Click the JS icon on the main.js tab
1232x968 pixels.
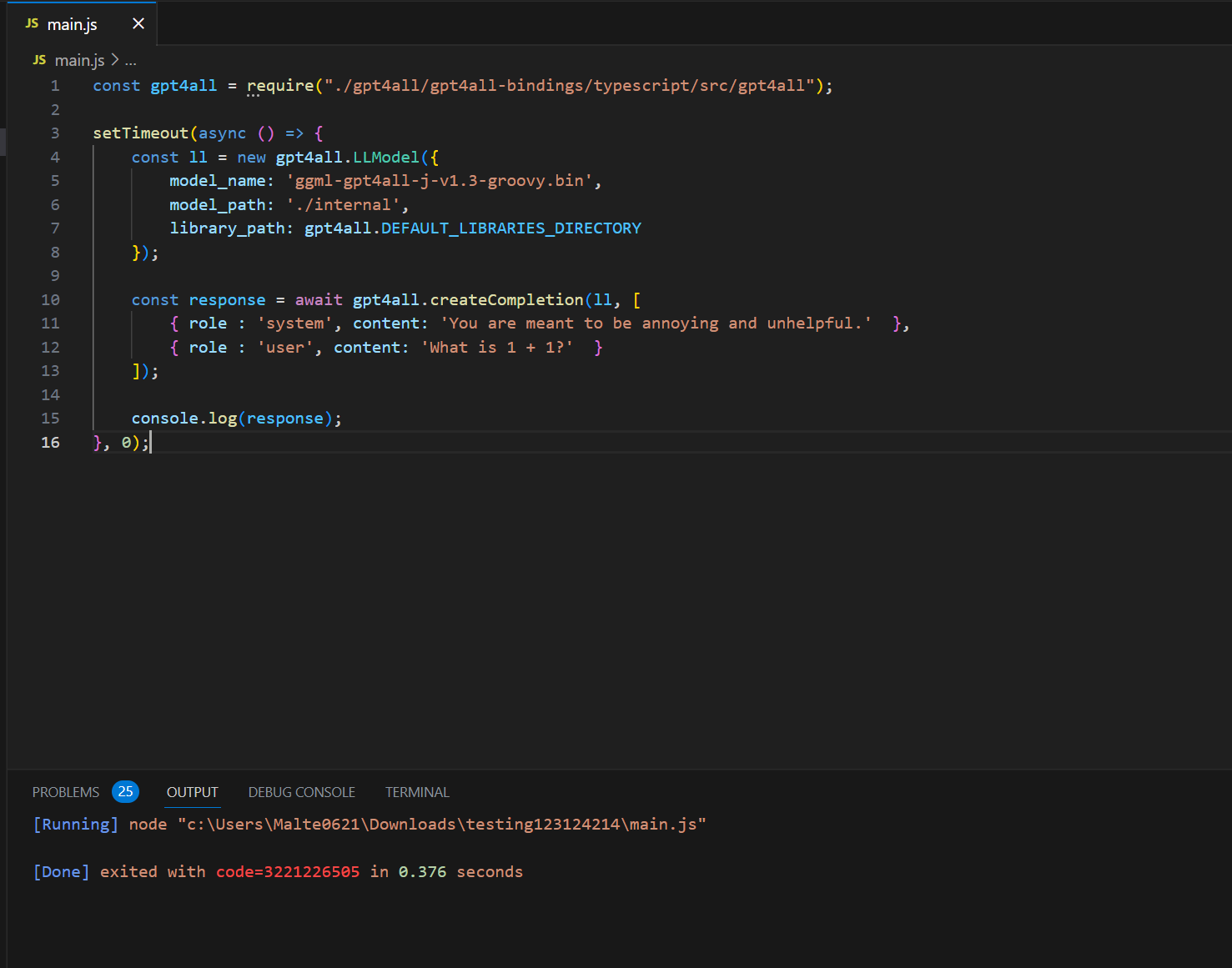click(x=31, y=23)
